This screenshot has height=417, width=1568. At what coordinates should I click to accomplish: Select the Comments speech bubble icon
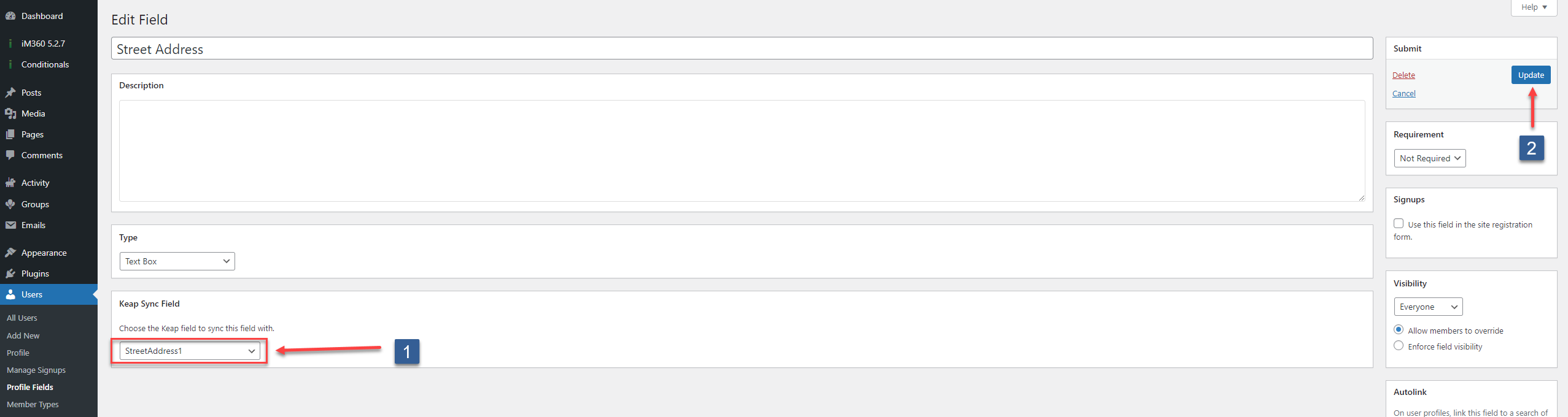pos(11,155)
